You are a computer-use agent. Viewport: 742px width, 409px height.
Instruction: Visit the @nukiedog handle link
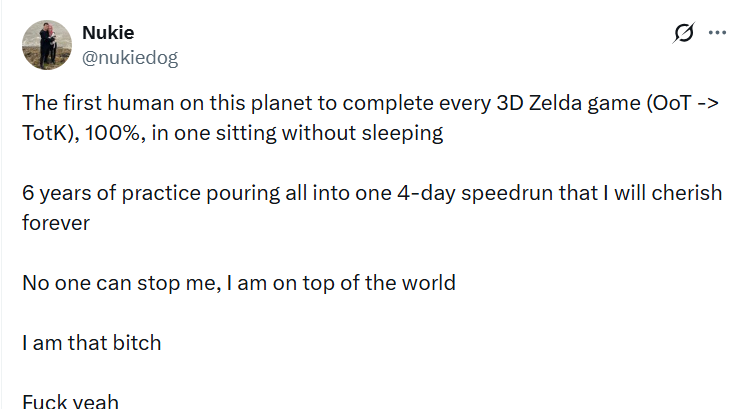coord(130,57)
